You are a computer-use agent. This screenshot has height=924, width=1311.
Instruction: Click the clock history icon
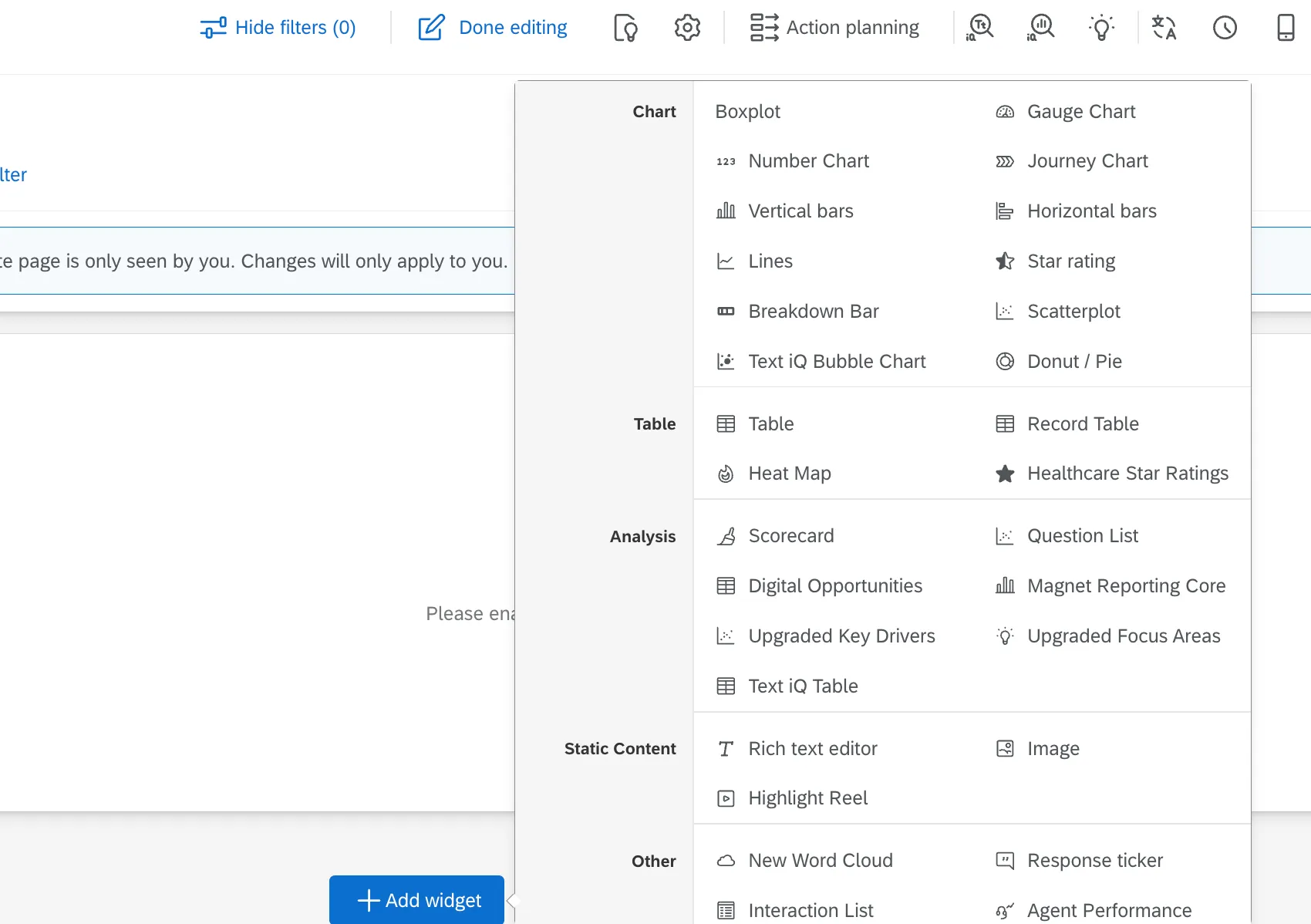1225,28
